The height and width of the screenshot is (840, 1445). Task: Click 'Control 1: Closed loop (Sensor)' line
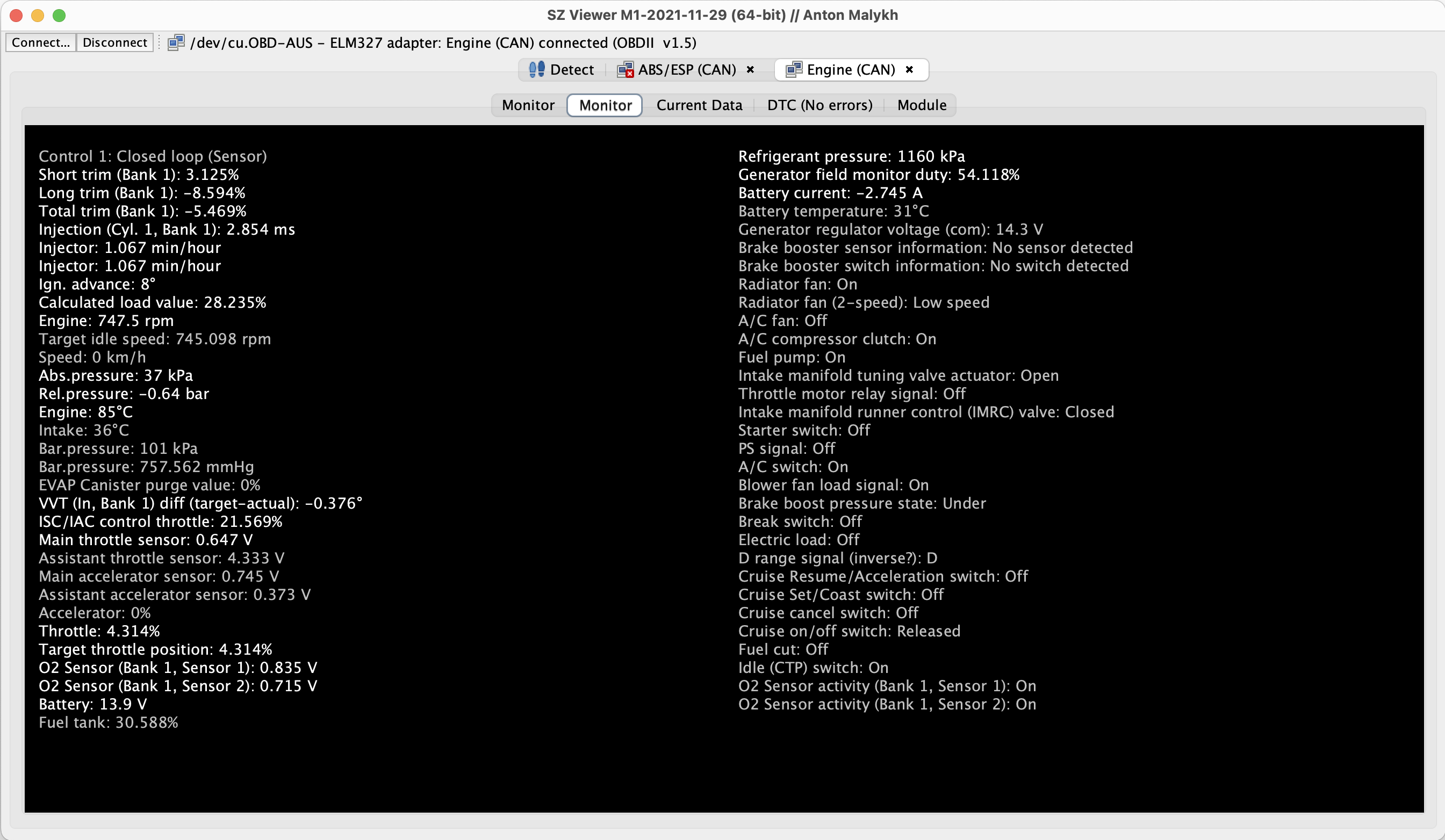click(153, 156)
